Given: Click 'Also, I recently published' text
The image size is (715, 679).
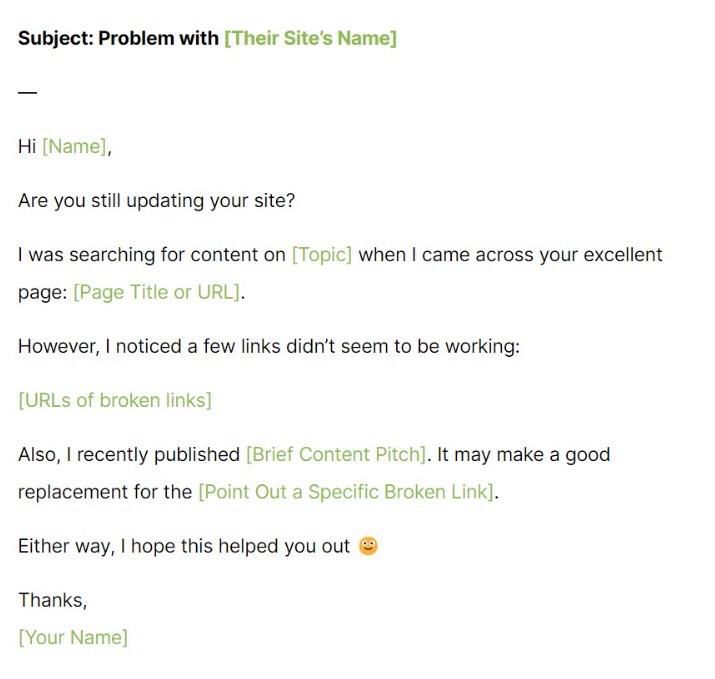Looking at the screenshot, I should pyautogui.click(x=129, y=454).
